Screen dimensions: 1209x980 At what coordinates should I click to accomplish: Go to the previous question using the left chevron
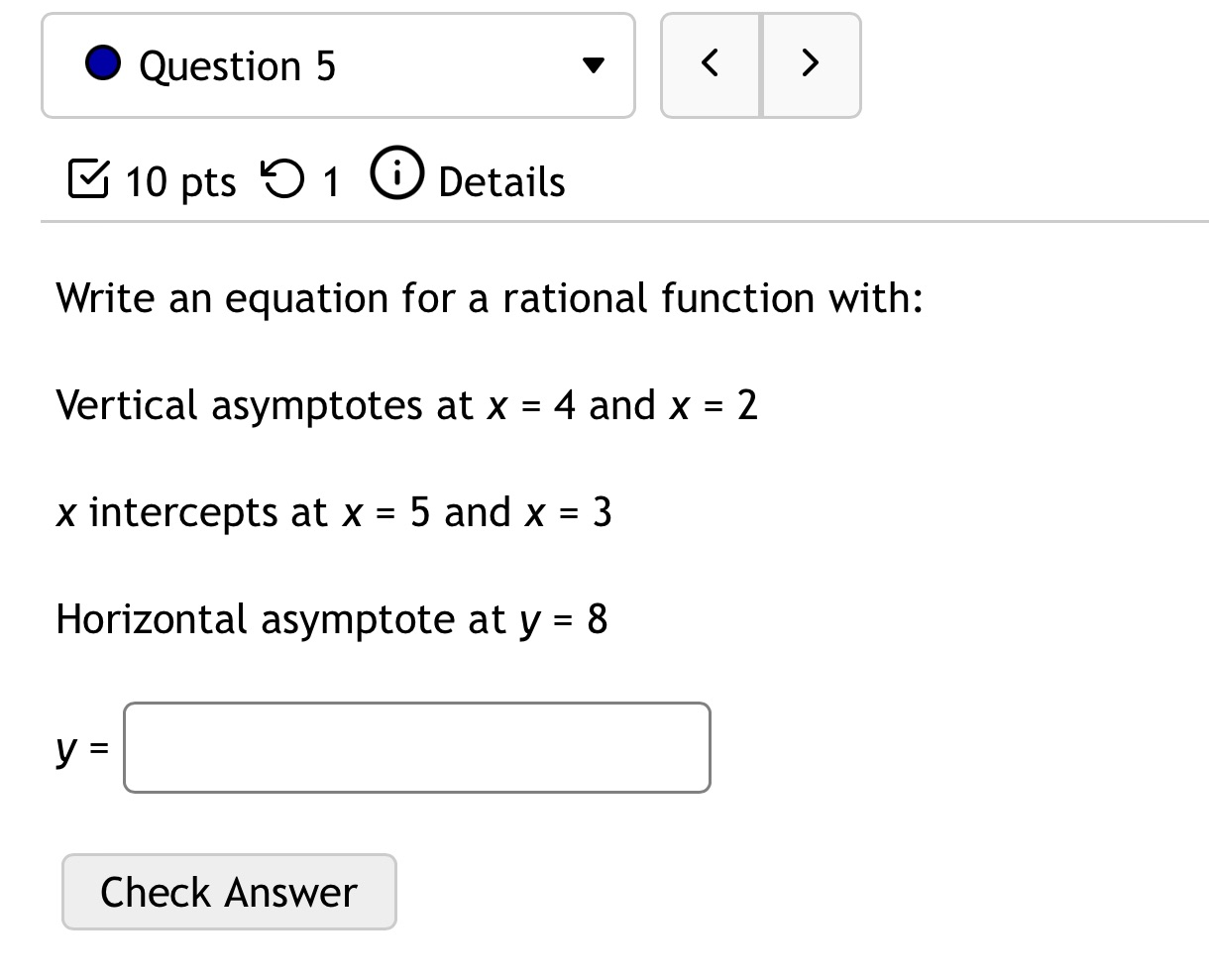tap(710, 63)
